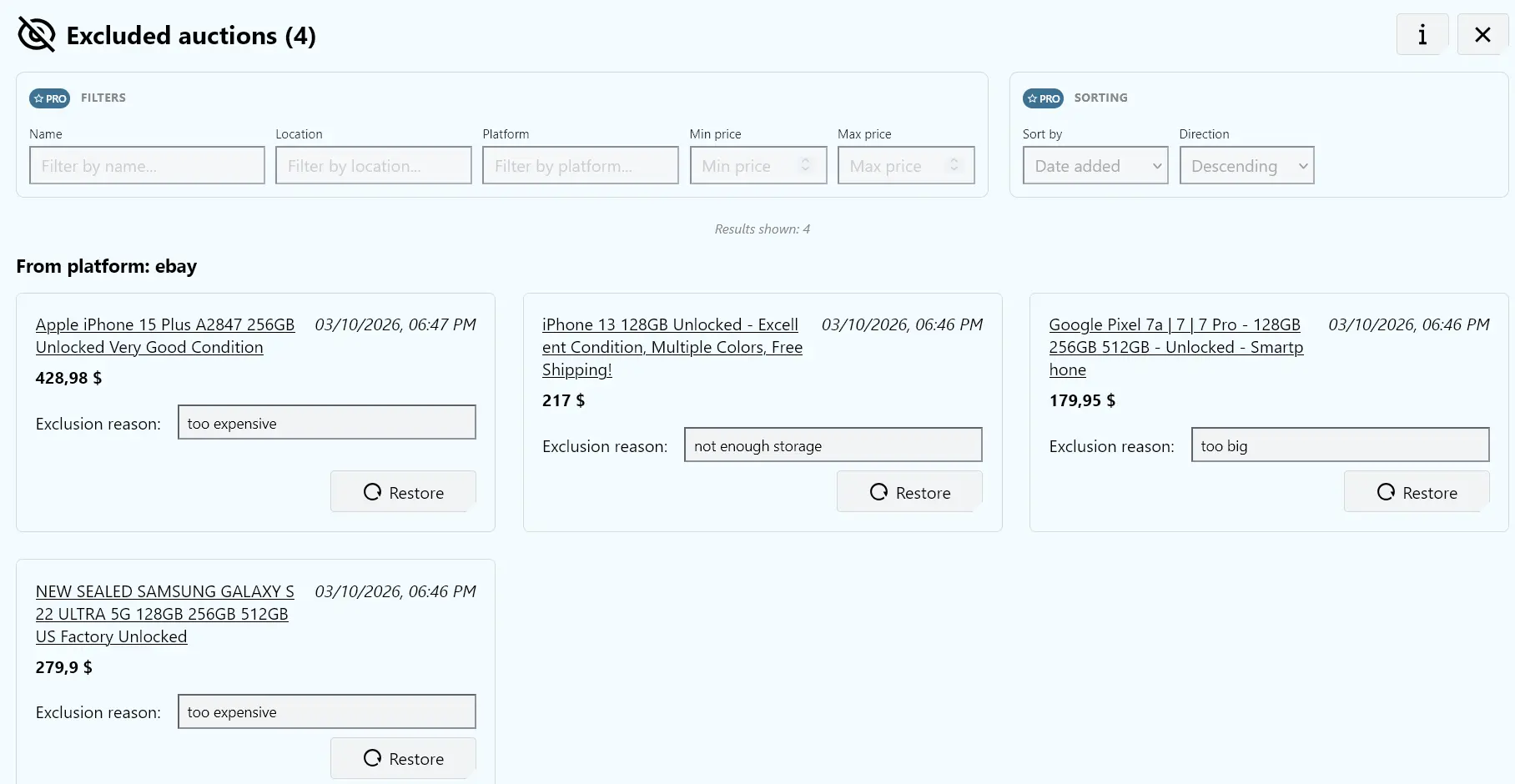Click the restore arrow icon on the Samsung Galaxy card
This screenshot has height=784, width=1515.
point(372,759)
